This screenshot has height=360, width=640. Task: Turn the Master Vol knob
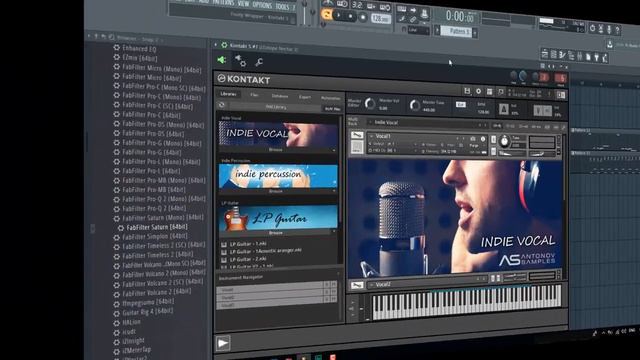(370, 104)
